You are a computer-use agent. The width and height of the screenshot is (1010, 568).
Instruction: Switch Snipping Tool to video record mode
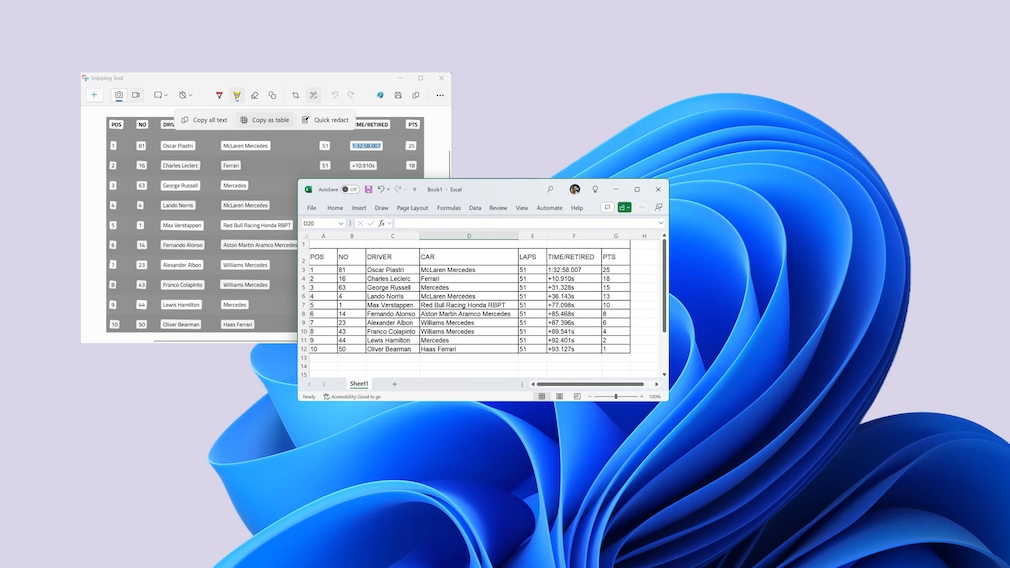point(136,95)
